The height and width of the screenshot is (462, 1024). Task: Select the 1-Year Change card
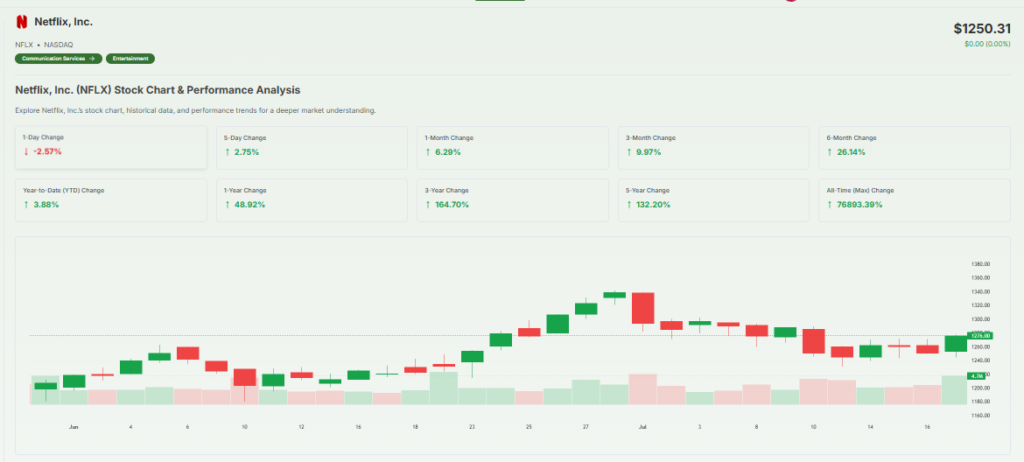pyautogui.click(x=311, y=199)
